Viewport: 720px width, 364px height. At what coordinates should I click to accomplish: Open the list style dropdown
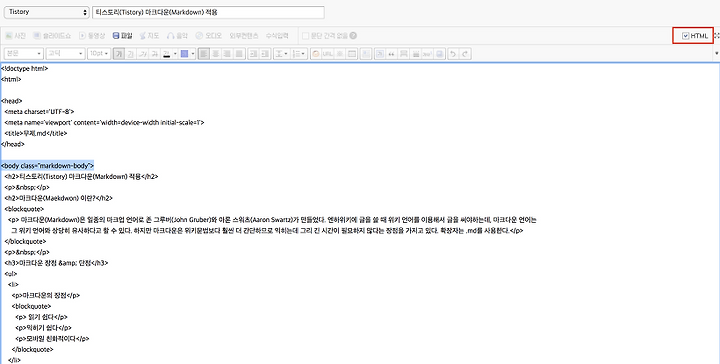click(x=299, y=54)
